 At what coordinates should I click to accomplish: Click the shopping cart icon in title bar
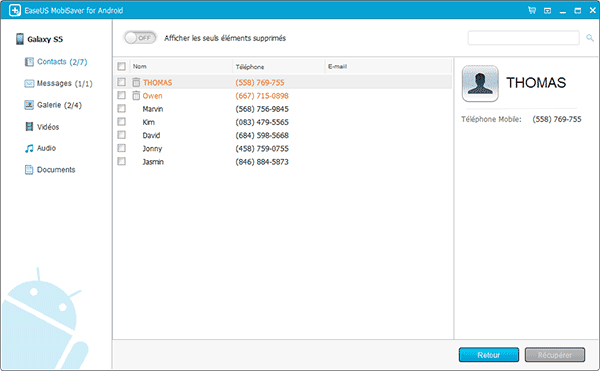[532, 10]
